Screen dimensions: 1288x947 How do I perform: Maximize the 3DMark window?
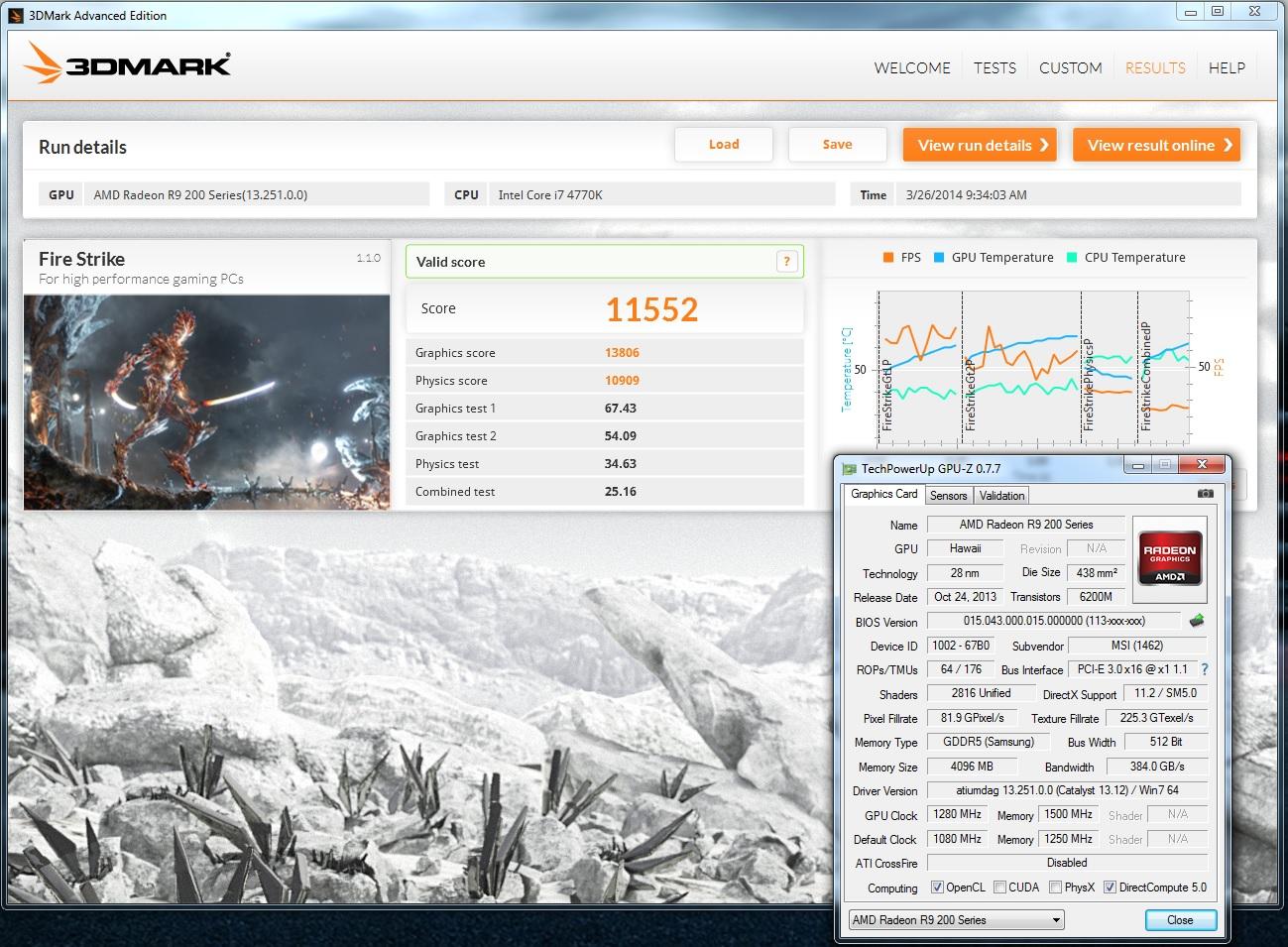coord(1217,11)
